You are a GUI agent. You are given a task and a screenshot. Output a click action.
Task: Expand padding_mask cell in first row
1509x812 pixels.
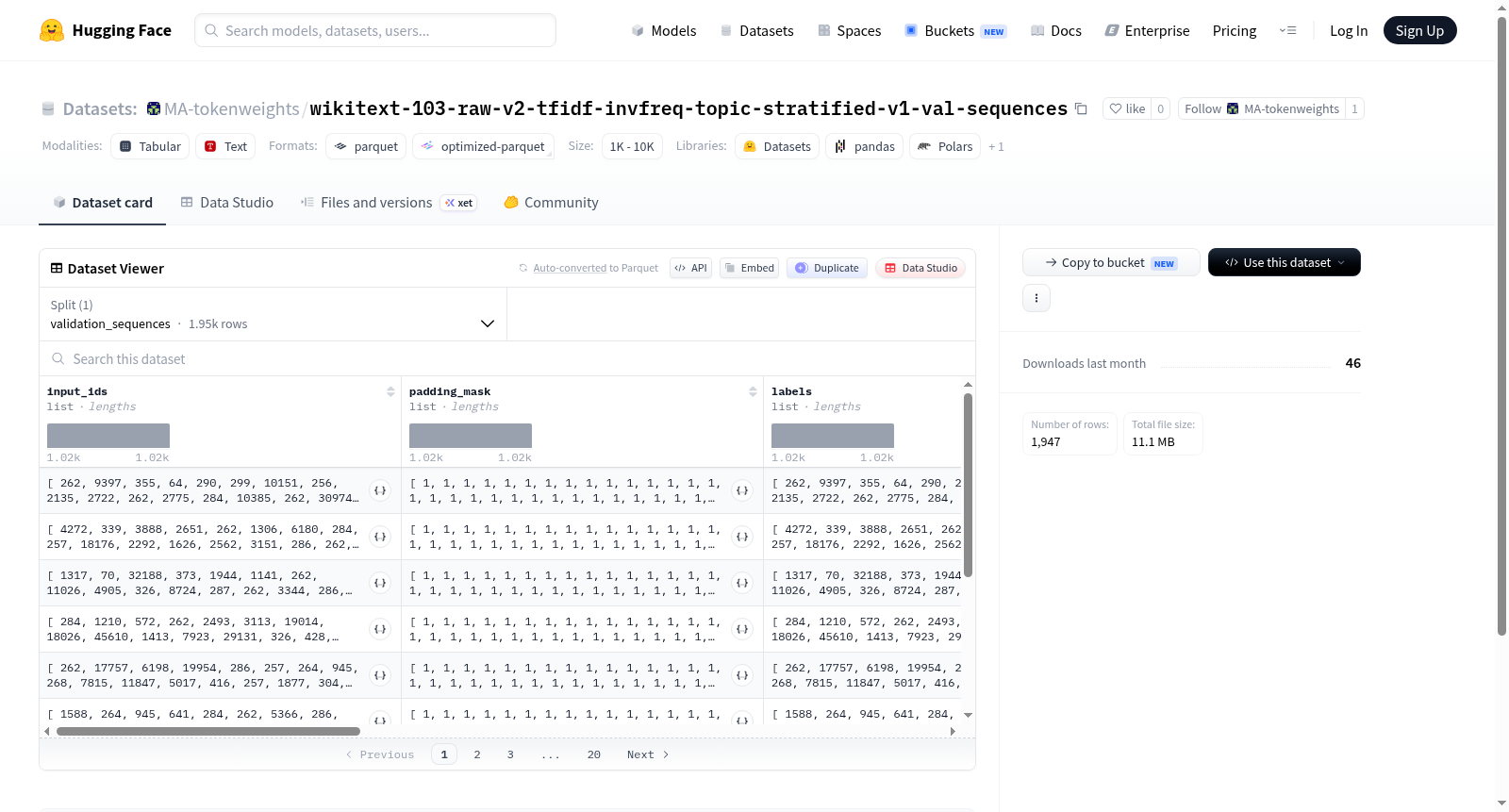pyautogui.click(x=742, y=490)
